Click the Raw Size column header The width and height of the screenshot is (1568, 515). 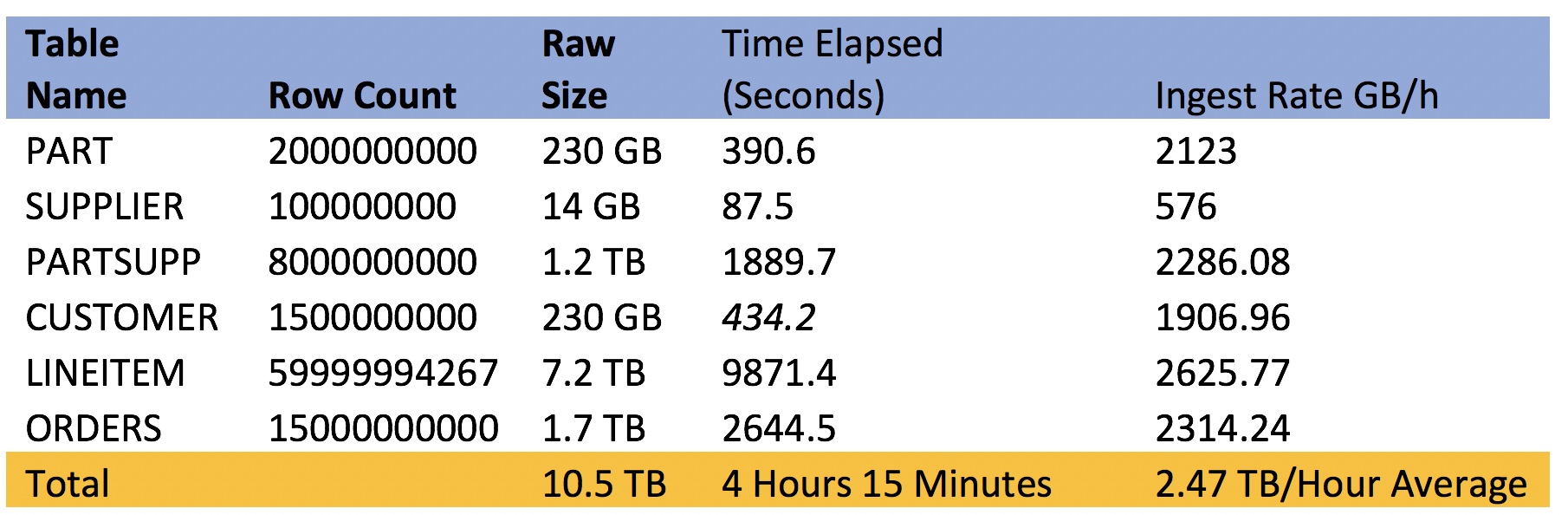(578, 69)
